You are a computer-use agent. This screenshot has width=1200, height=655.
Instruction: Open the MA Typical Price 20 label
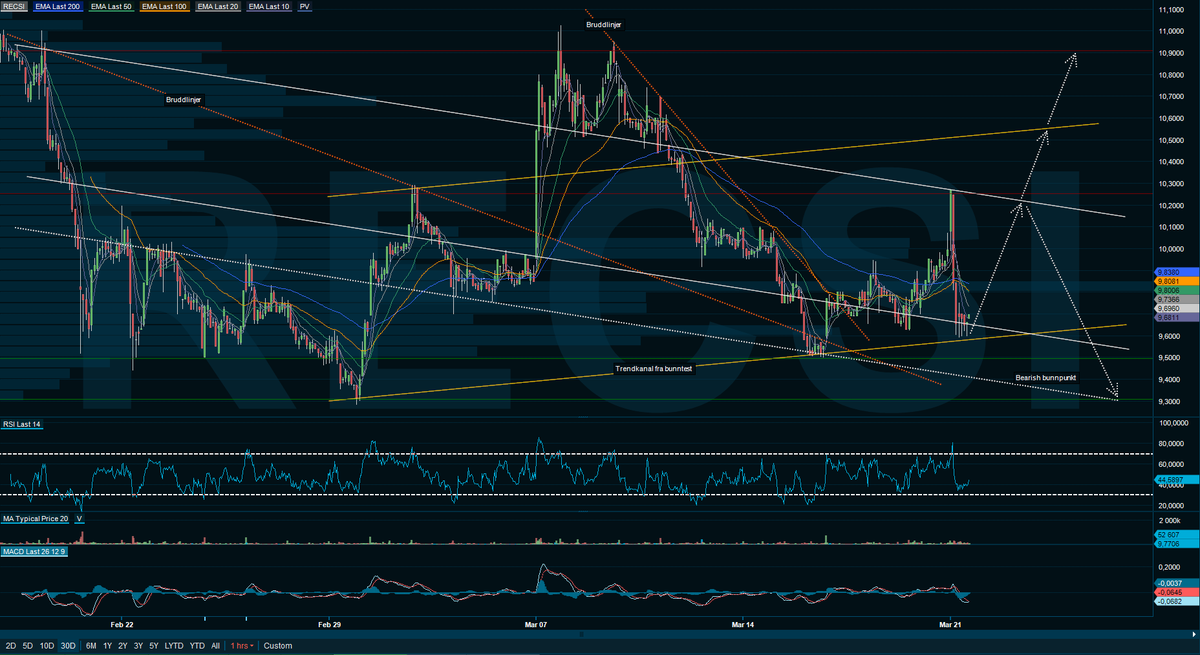36,518
